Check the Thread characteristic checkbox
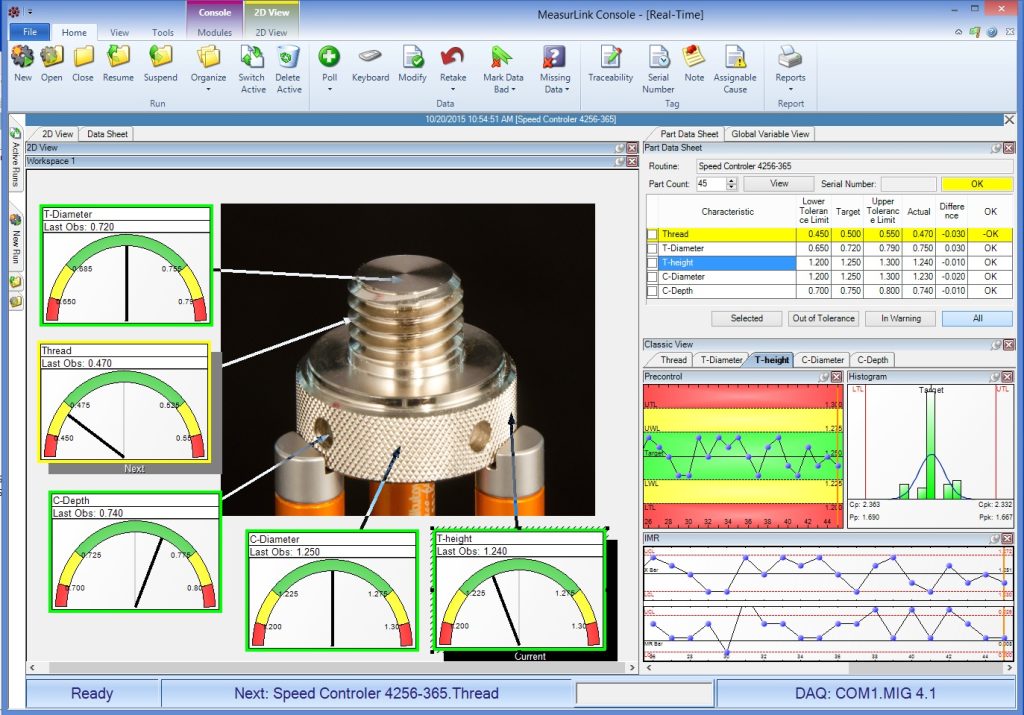The width and height of the screenshot is (1024, 715). (x=652, y=234)
